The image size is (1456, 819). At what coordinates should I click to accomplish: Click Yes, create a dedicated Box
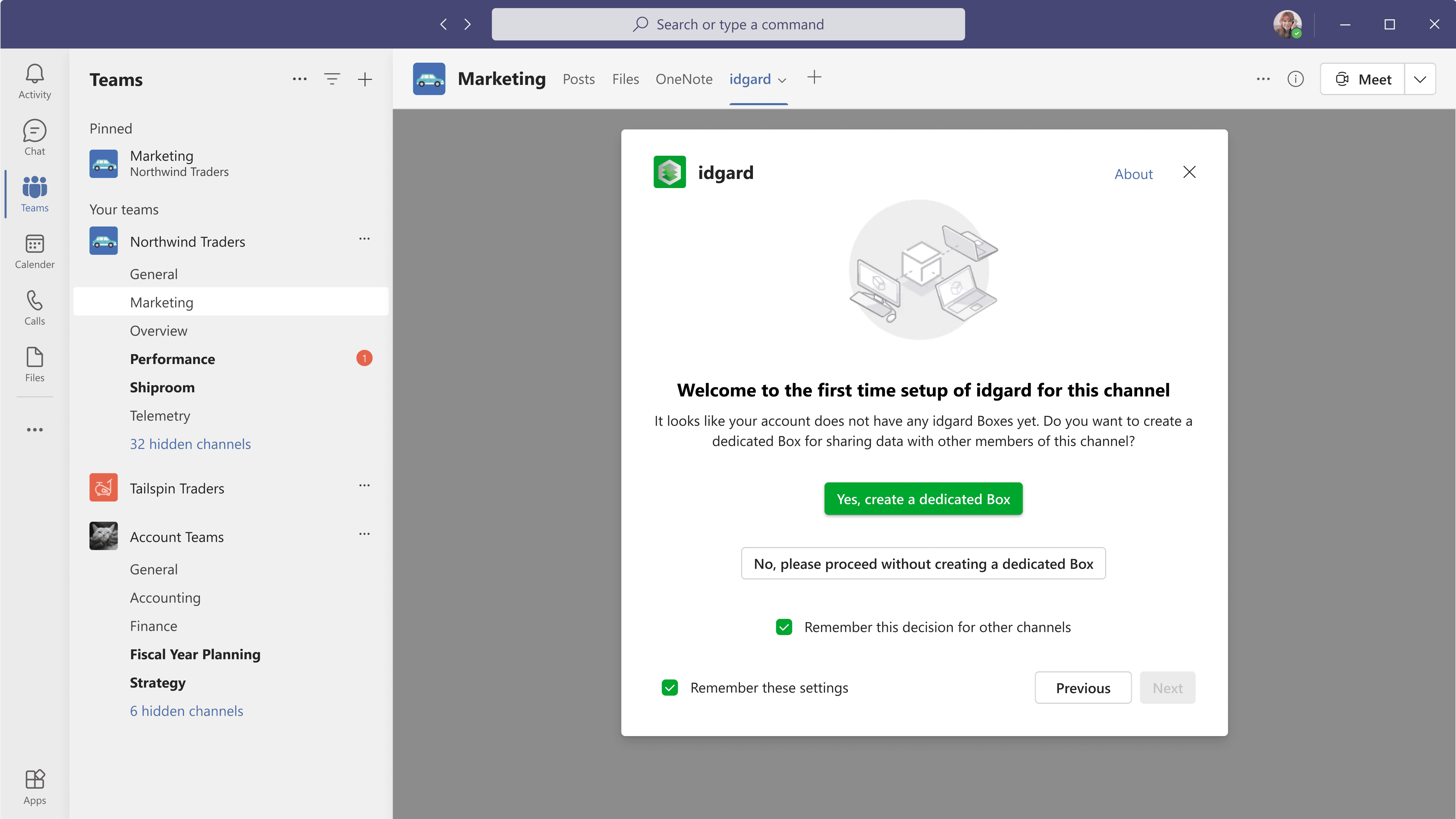pos(923,498)
